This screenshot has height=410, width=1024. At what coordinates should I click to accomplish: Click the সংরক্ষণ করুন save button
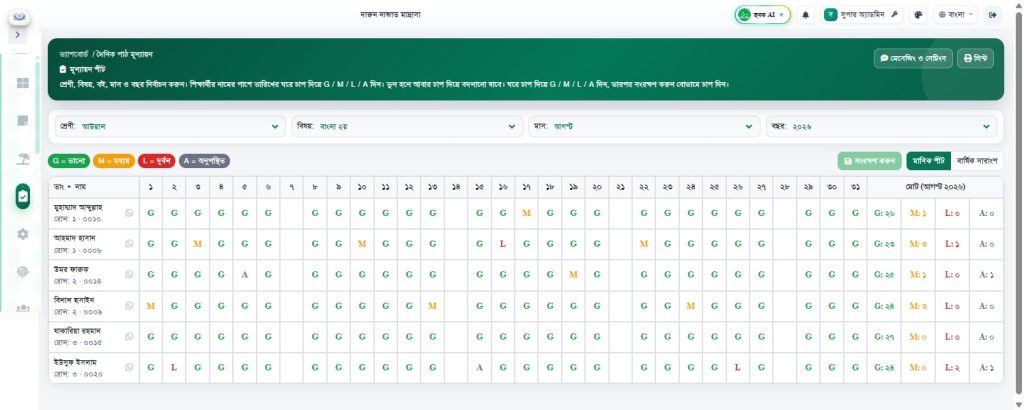[869, 161]
